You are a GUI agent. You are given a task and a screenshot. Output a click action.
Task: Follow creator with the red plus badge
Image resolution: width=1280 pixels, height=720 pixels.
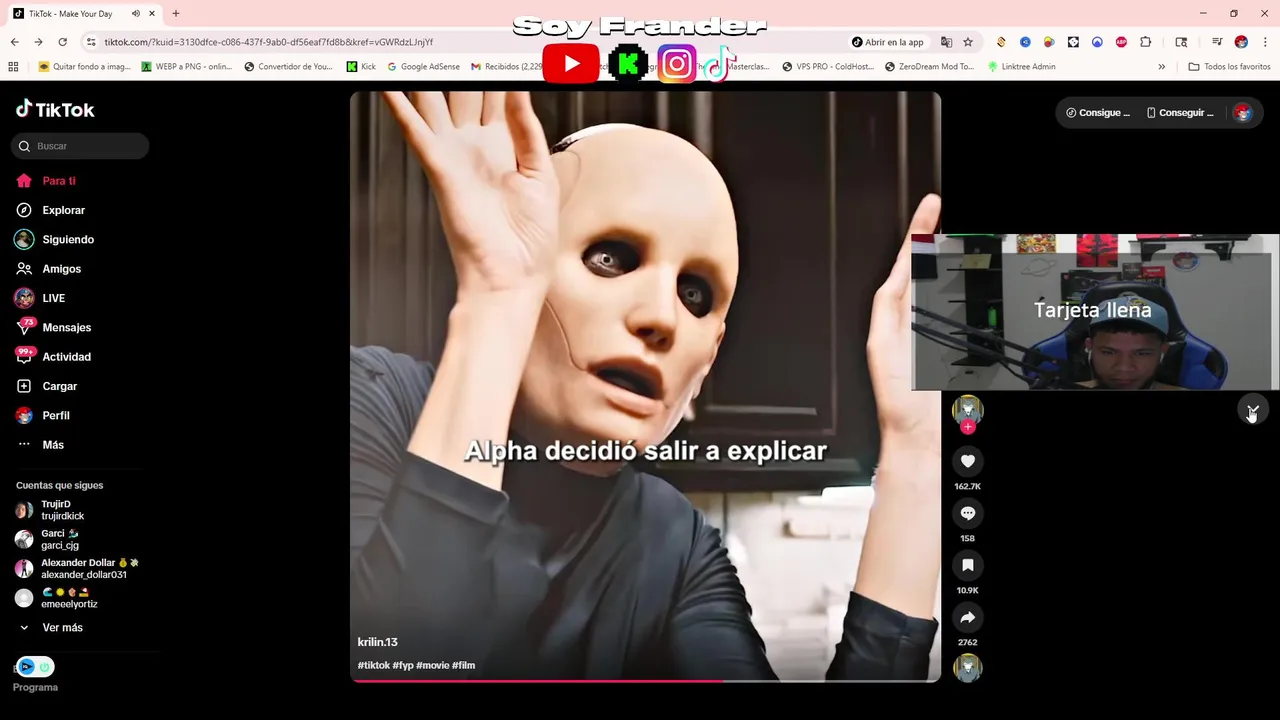point(967,427)
